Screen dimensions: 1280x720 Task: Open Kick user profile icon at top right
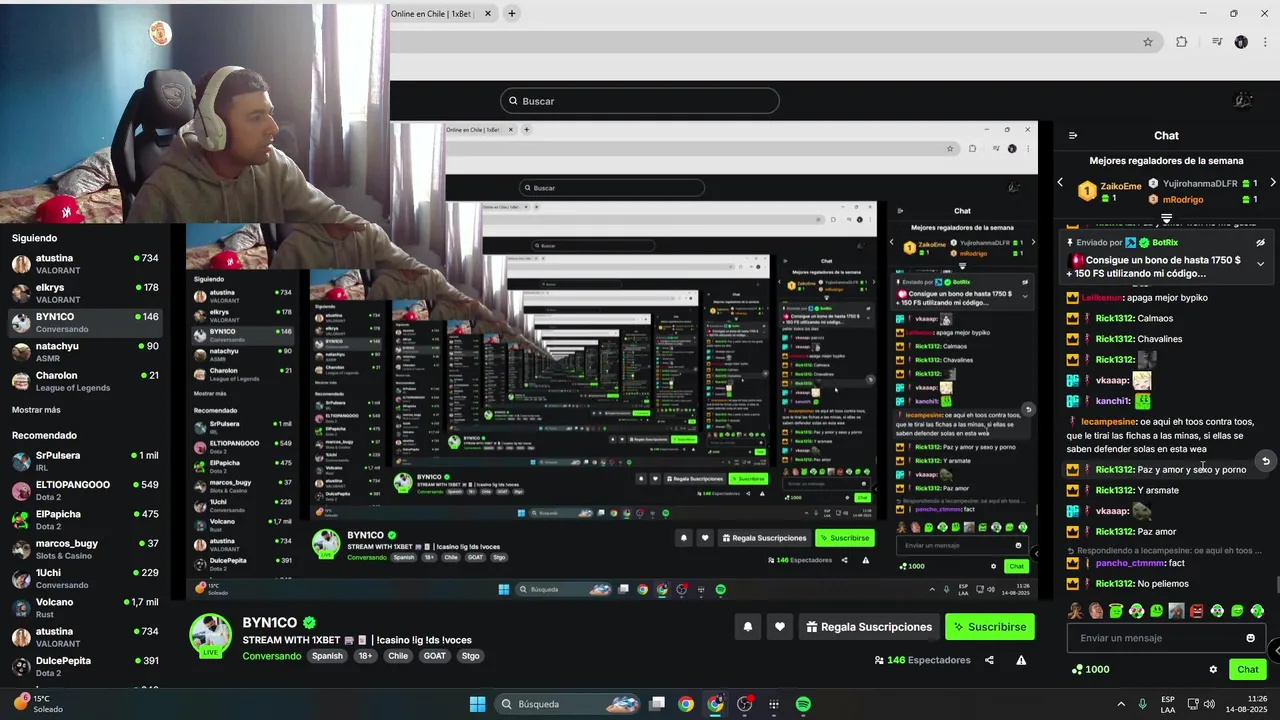[1243, 100]
